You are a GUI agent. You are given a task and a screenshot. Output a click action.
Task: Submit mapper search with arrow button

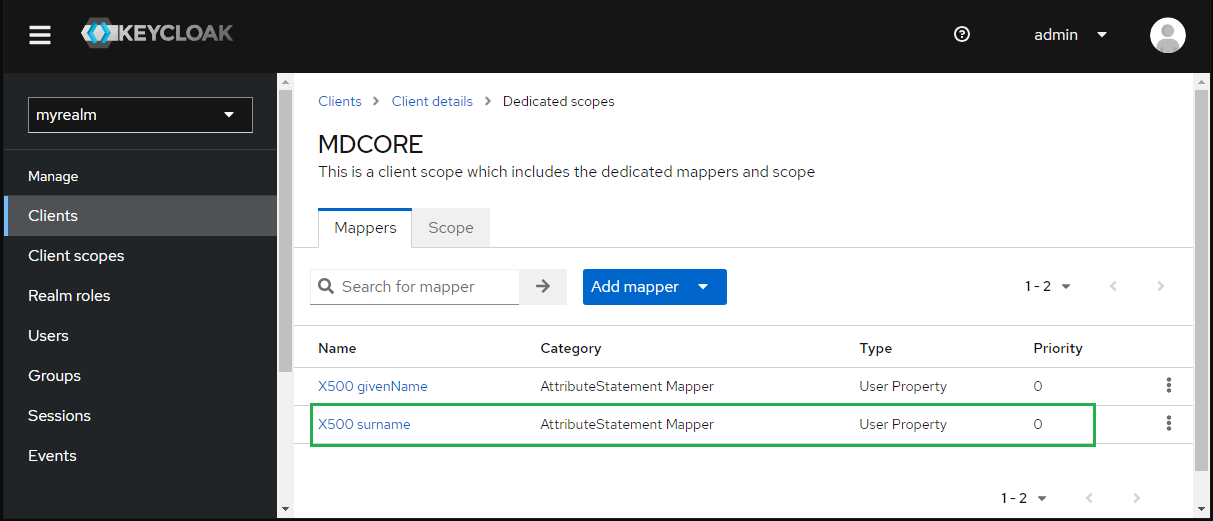click(x=543, y=287)
